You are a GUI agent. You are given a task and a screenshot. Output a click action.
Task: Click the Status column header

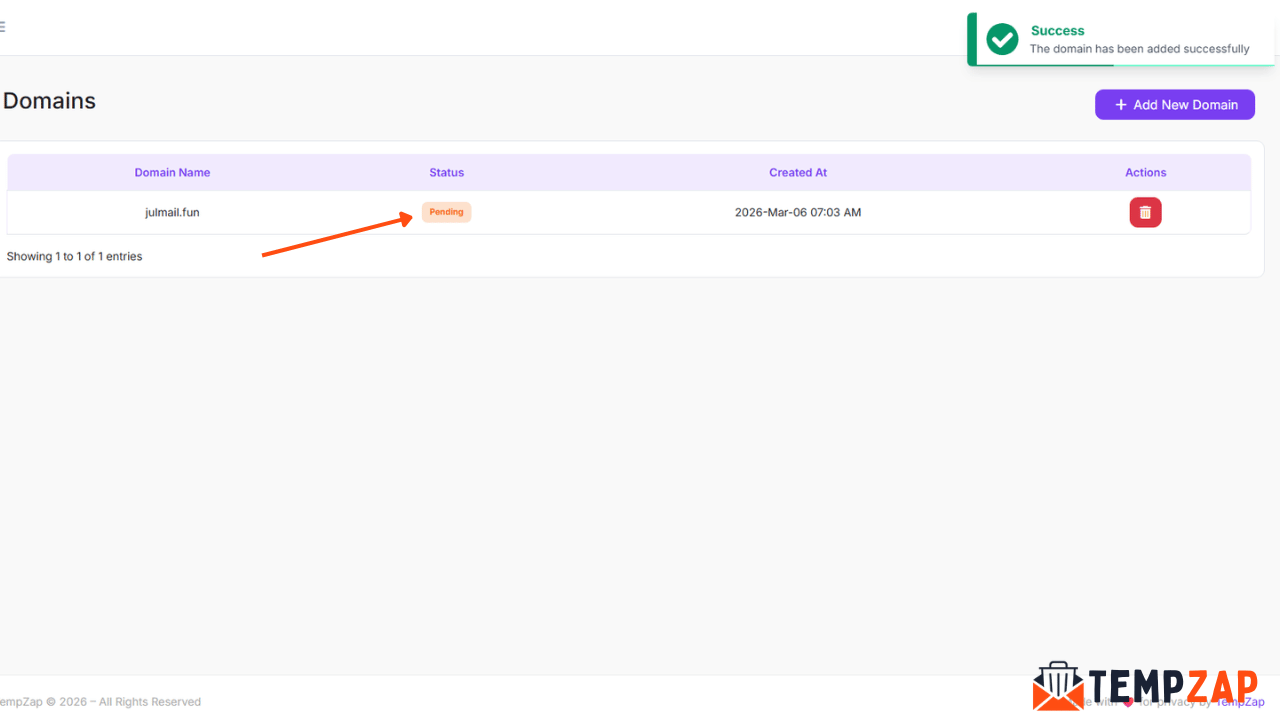(x=446, y=172)
